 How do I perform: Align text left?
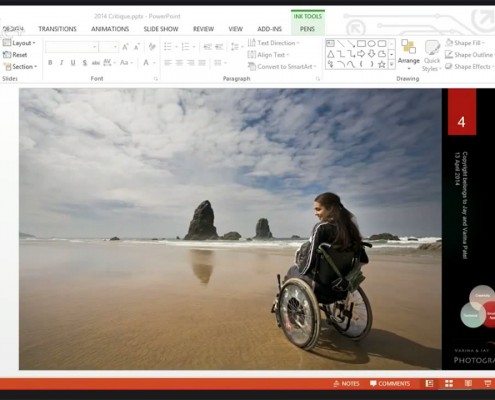point(168,63)
